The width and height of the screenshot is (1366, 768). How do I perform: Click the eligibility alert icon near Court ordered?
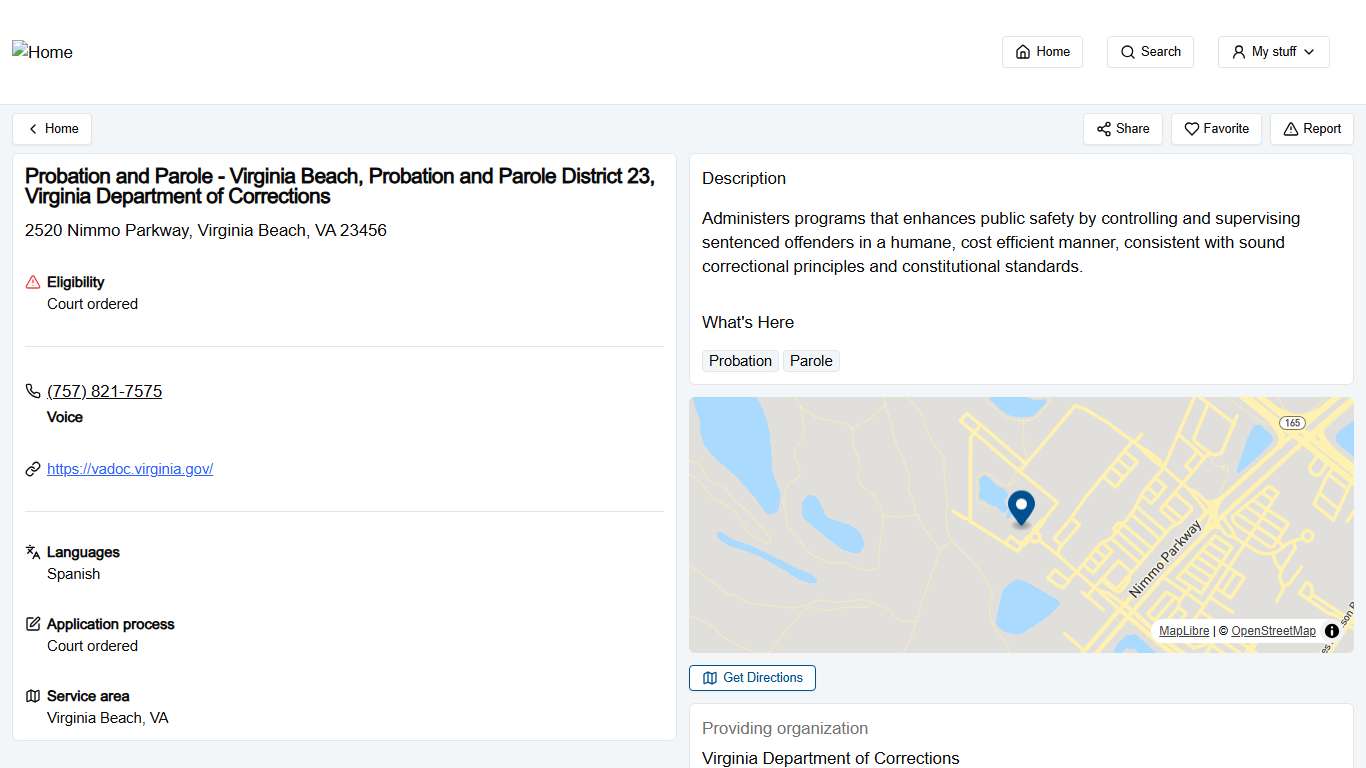point(31,281)
